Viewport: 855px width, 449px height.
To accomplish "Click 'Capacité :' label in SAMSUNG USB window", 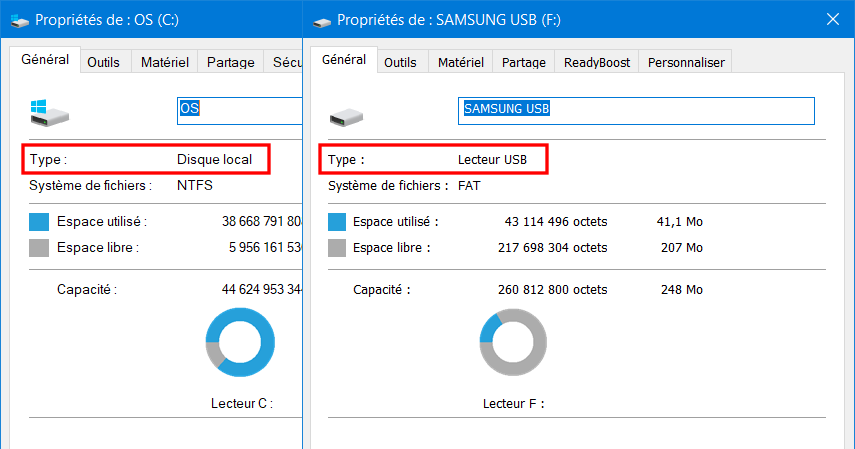I will click(382, 290).
